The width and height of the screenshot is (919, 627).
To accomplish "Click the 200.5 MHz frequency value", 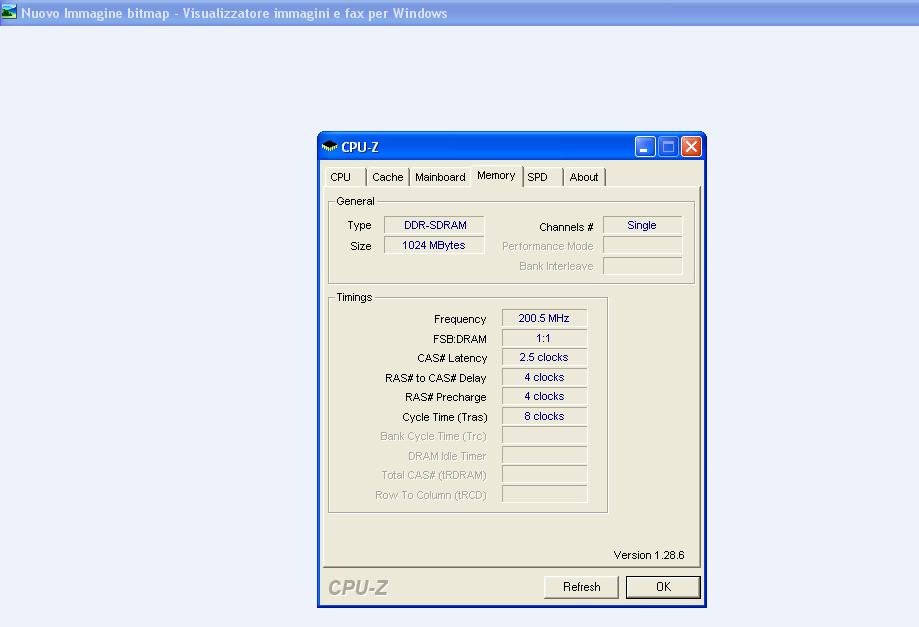I will 544,318.
